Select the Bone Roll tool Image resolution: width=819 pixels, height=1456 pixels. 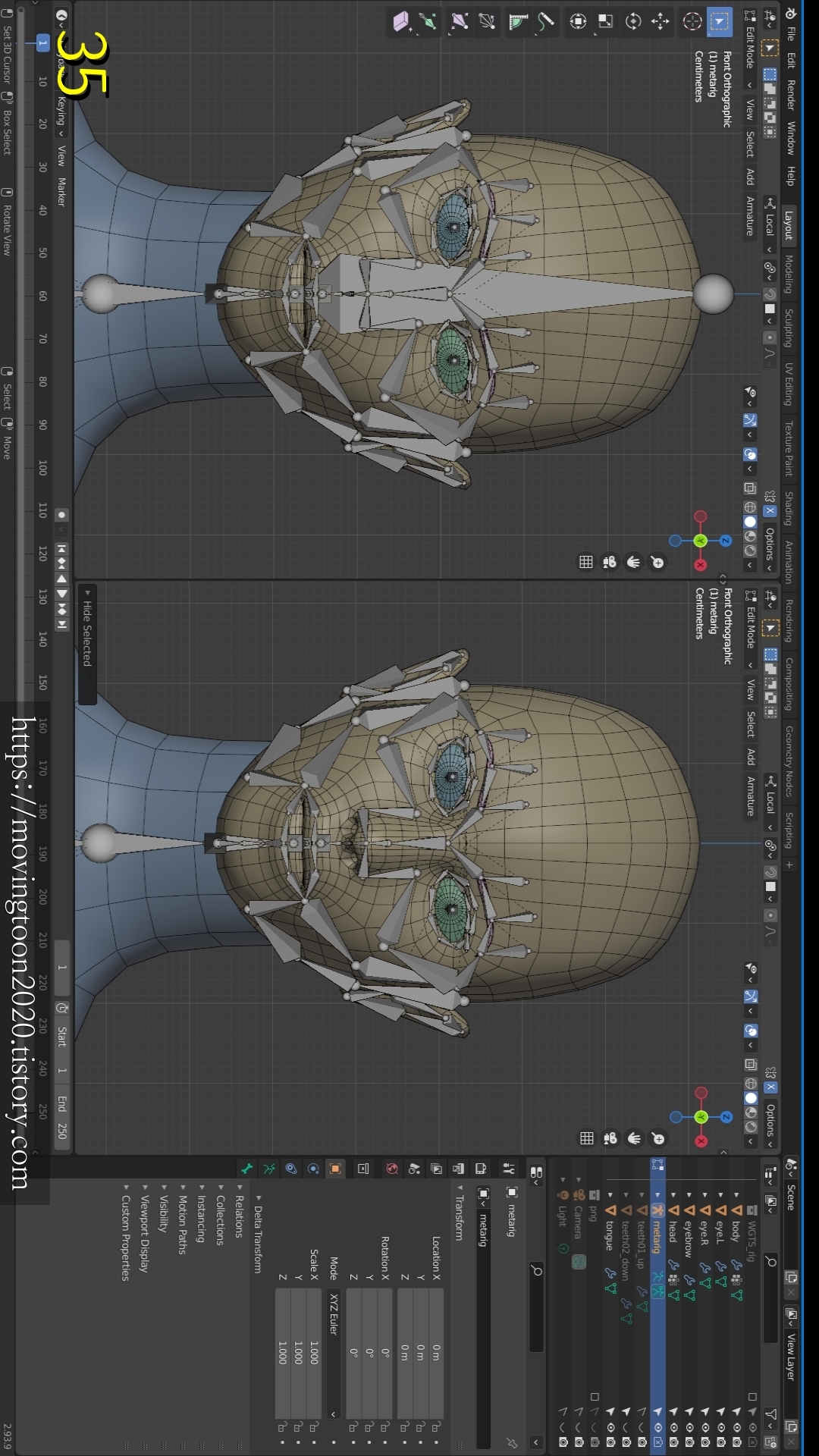487,21
